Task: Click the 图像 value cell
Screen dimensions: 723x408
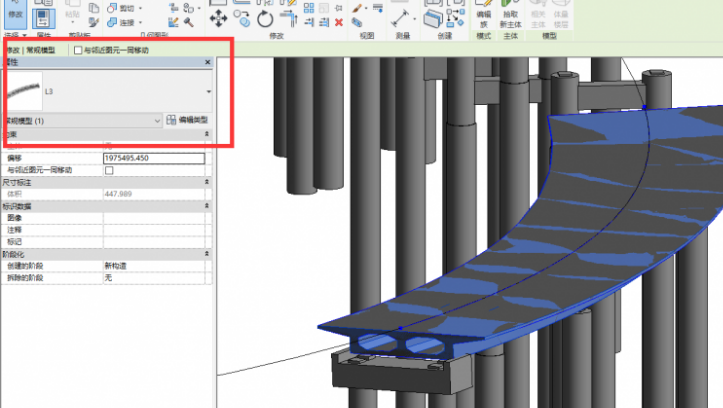Action: pyautogui.click(x=154, y=218)
